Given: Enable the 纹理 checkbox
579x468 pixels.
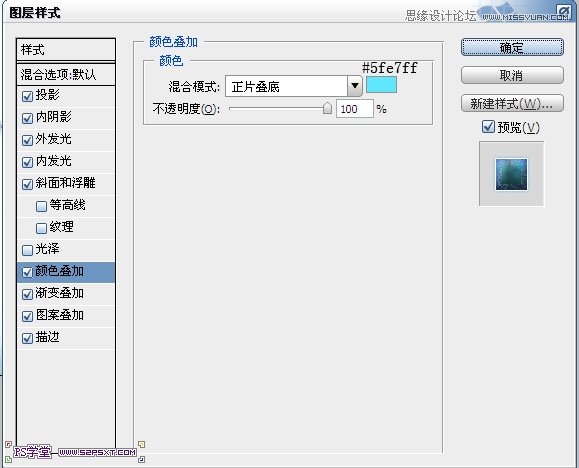Looking at the screenshot, I should point(41,228).
